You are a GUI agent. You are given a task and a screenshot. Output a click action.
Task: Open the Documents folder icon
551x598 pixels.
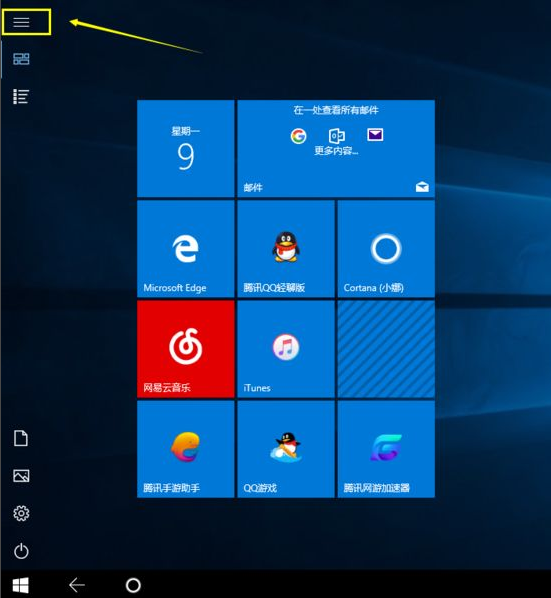pos(21,438)
